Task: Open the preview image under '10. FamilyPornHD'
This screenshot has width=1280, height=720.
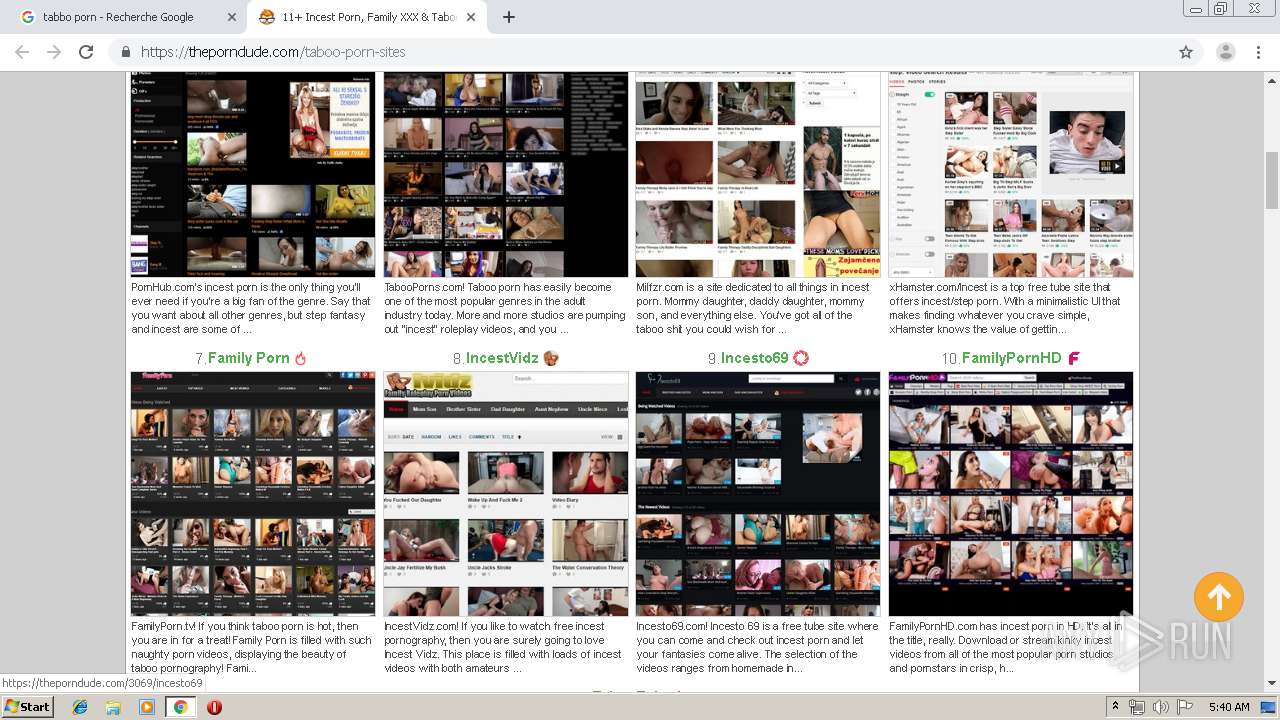Action: coord(1011,494)
